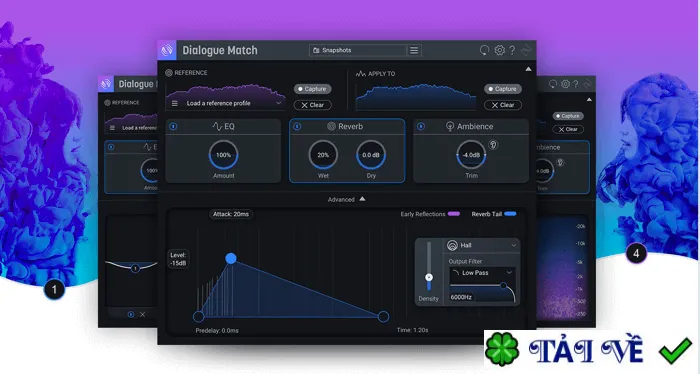Click the Density slider handle
The image size is (700, 374).
coord(429,277)
